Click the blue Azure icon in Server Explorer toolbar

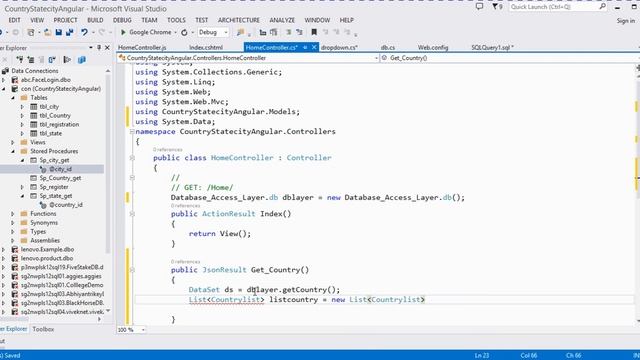[82, 60]
